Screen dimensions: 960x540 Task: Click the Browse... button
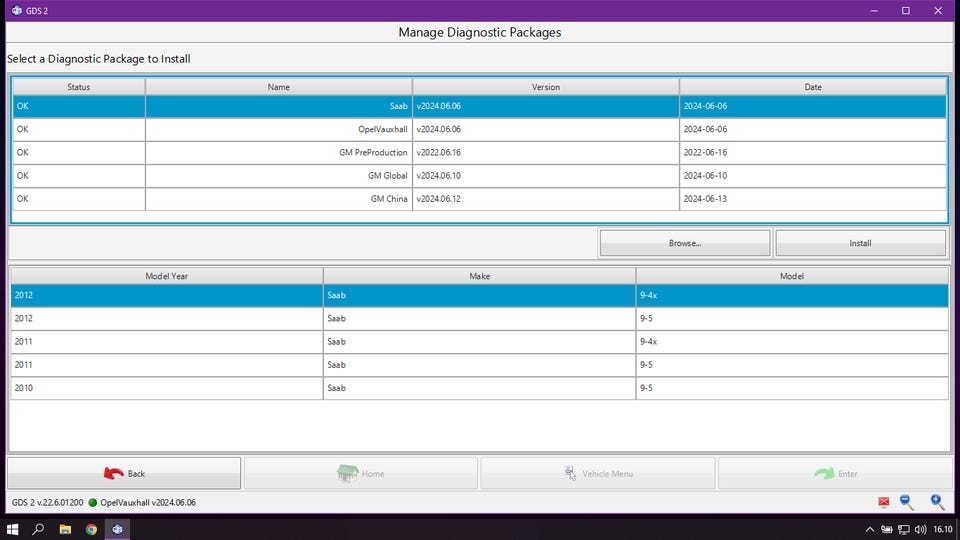684,243
